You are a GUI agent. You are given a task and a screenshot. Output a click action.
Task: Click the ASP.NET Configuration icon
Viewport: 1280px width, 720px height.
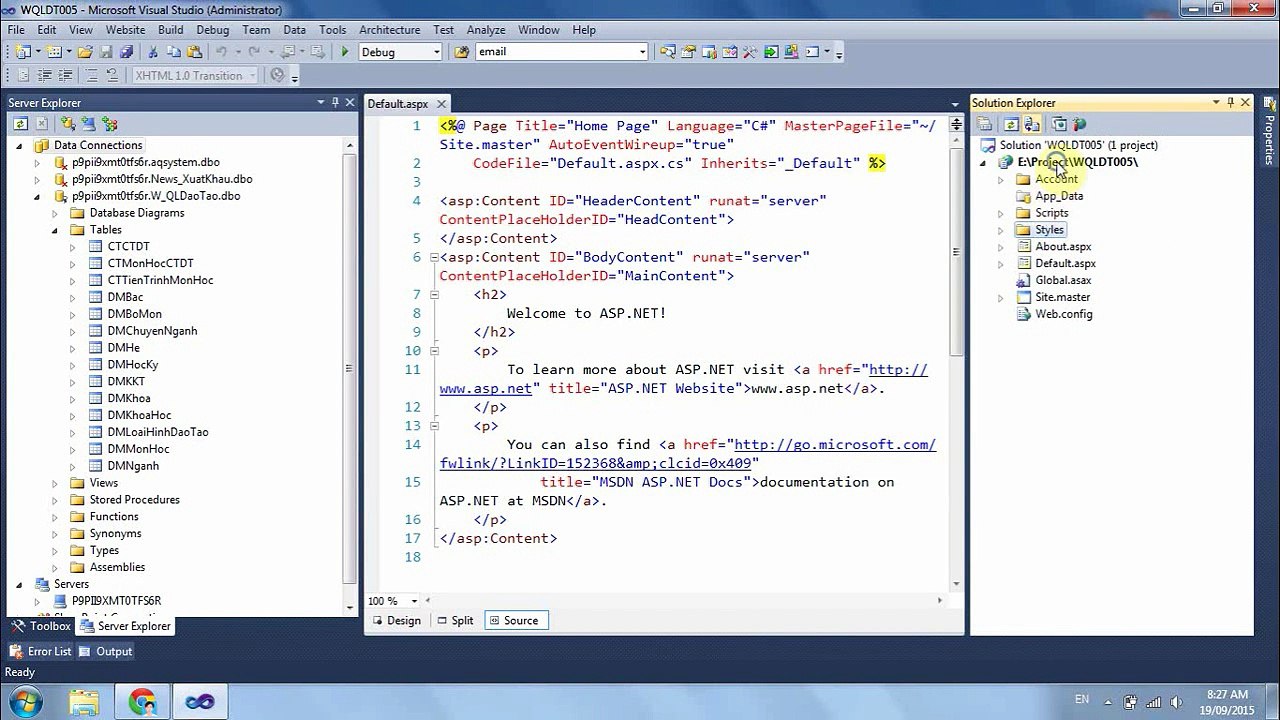pos(1079,124)
